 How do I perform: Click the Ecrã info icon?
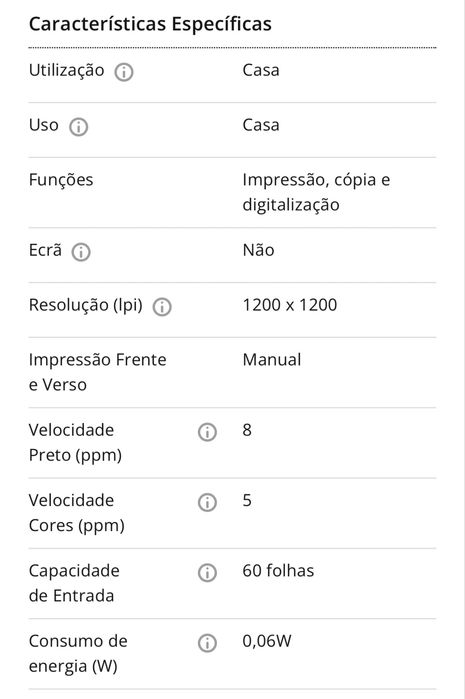(x=81, y=252)
